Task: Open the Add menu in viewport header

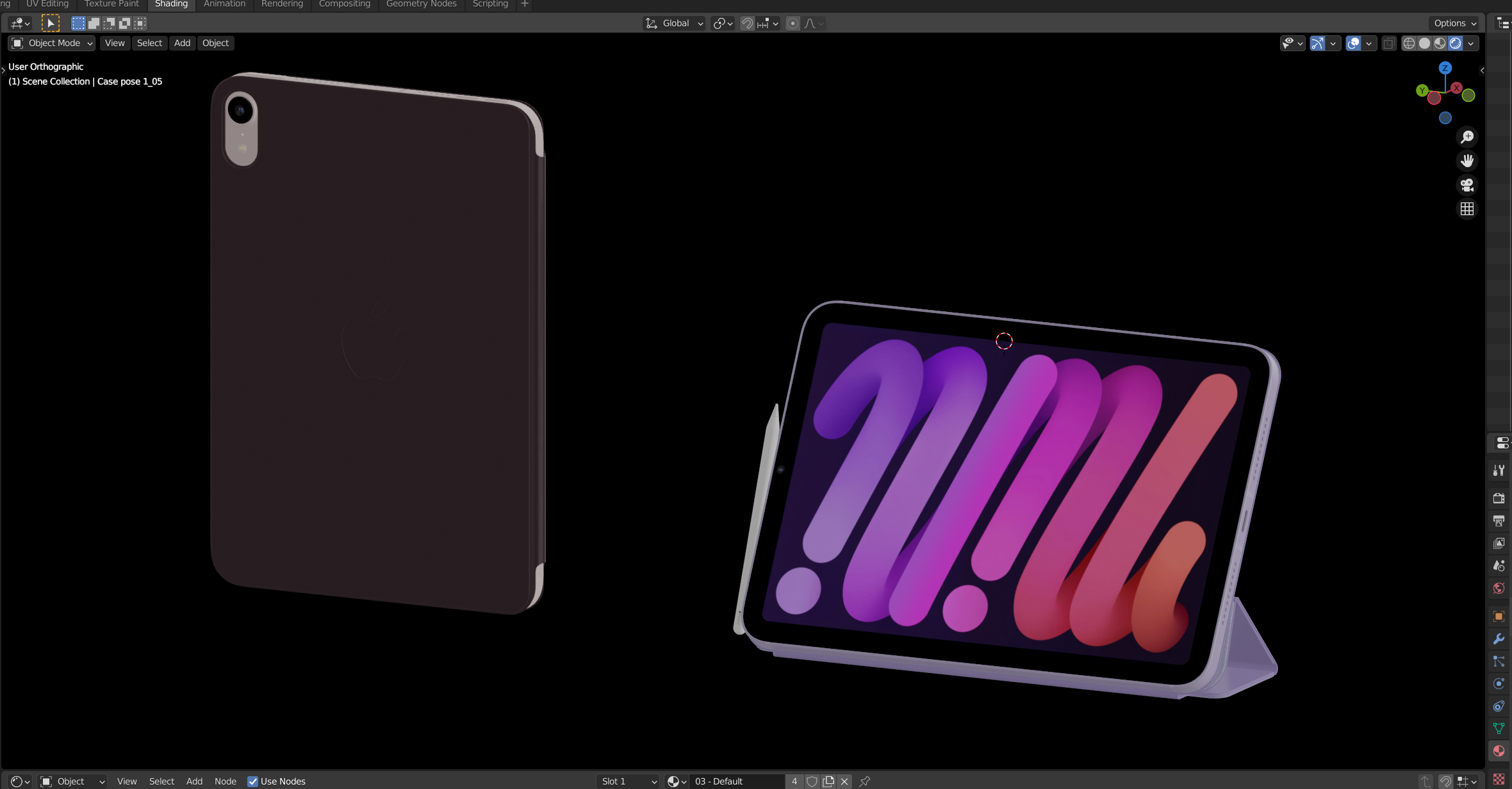Action: [182, 43]
